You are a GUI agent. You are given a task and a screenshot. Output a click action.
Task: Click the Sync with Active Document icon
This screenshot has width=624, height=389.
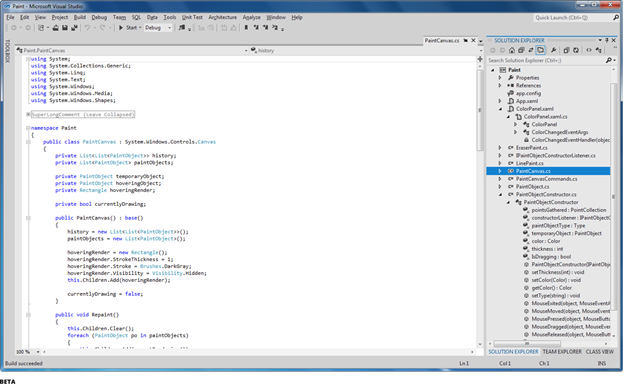[530, 50]
